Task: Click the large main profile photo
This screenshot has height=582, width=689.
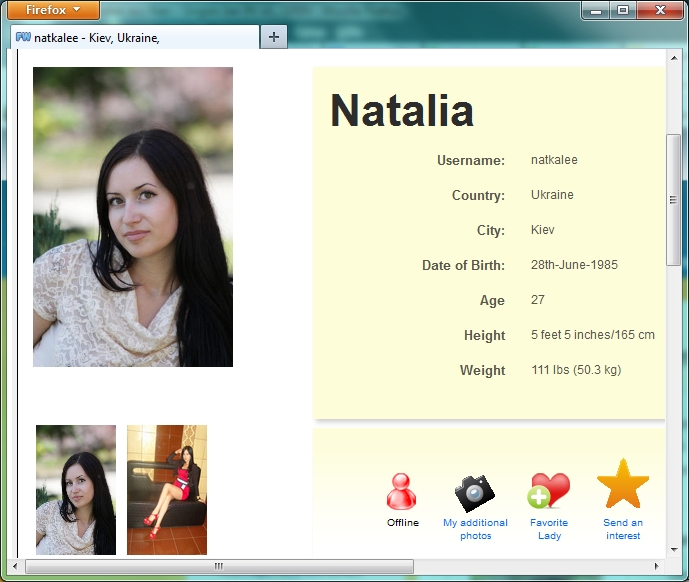Action: click(x=133, y=217)
